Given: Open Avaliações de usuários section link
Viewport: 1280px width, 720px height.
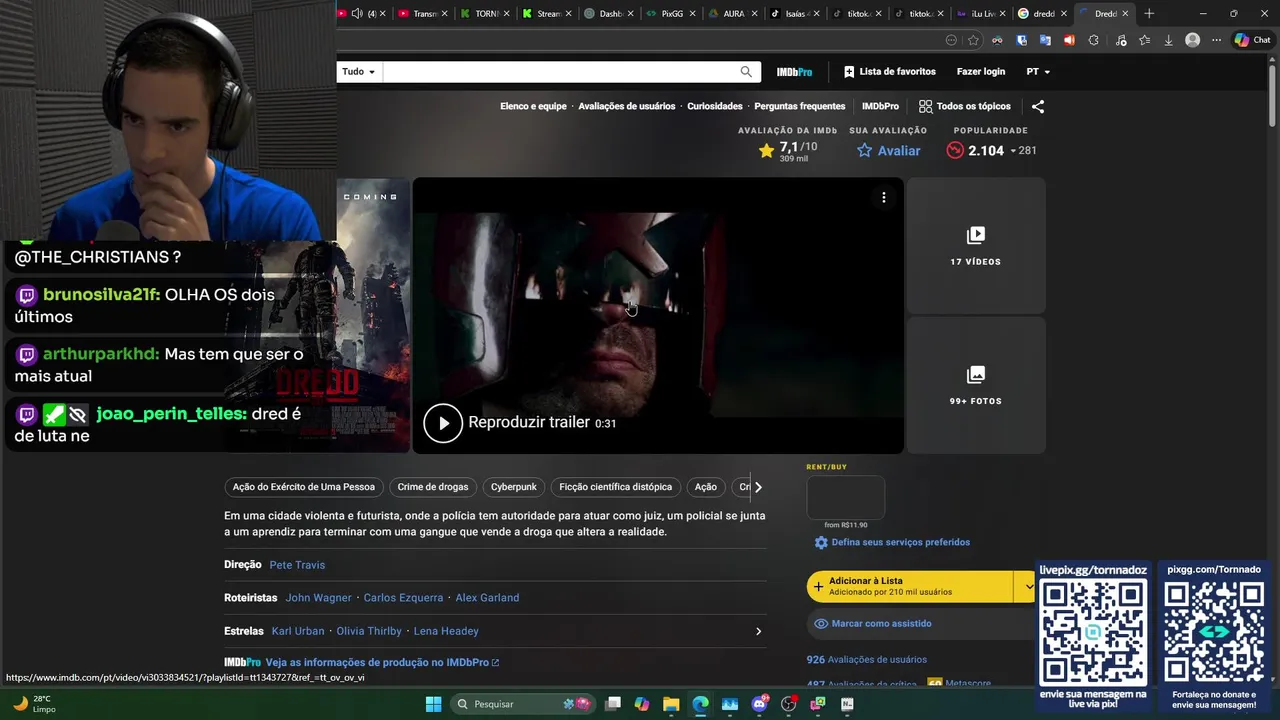Looking at the screenshot, I should click(x=627, y=106).
